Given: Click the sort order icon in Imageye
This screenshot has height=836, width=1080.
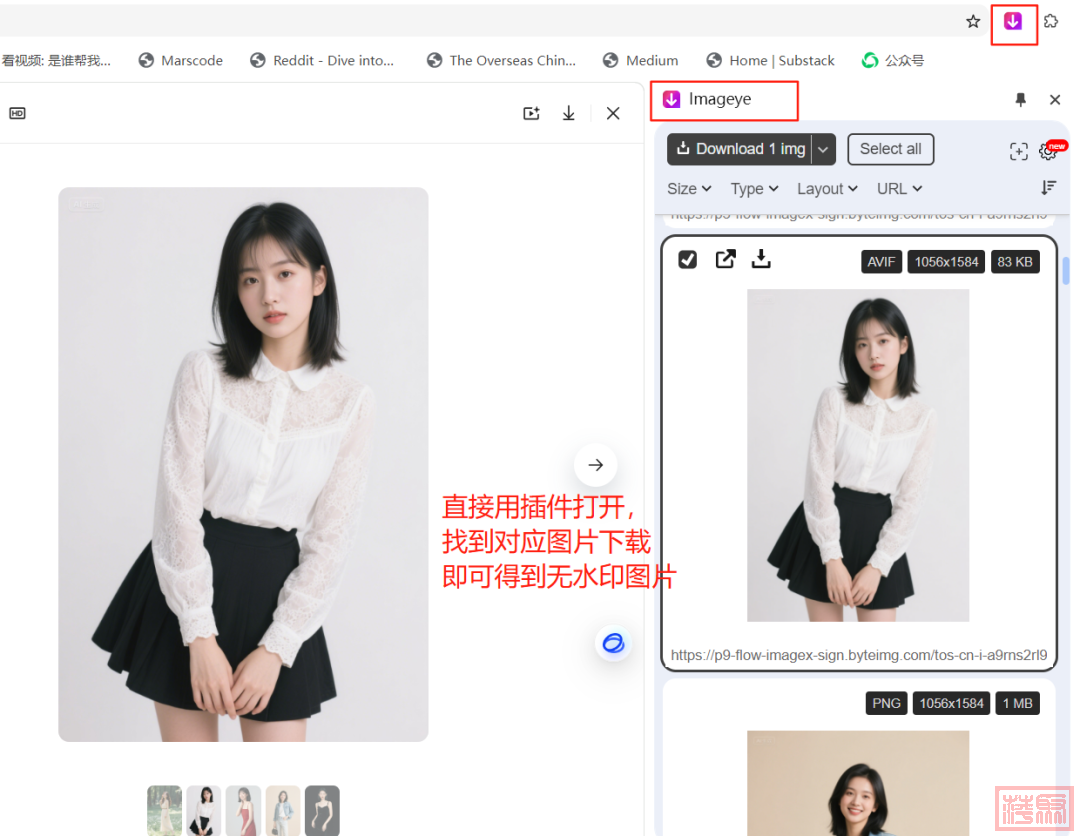Looking at the screenshot, I should [x=1048, y=188].
